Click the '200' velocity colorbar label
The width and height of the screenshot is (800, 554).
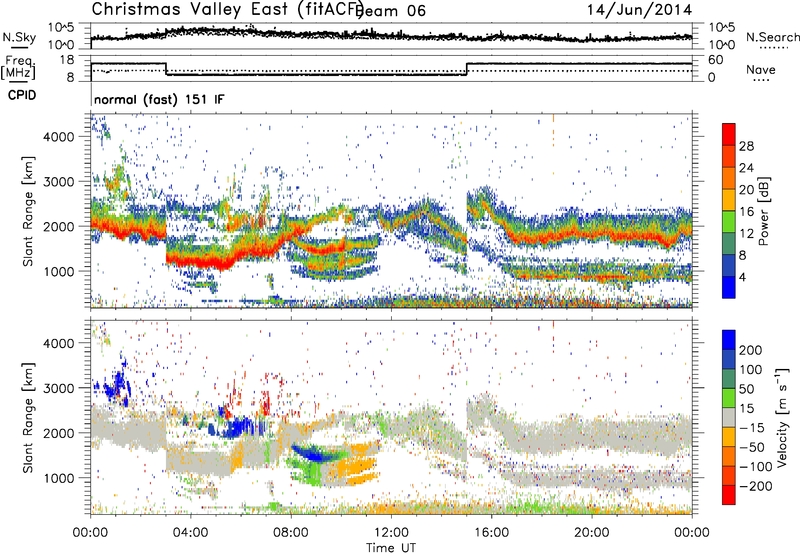pos(751,350)
